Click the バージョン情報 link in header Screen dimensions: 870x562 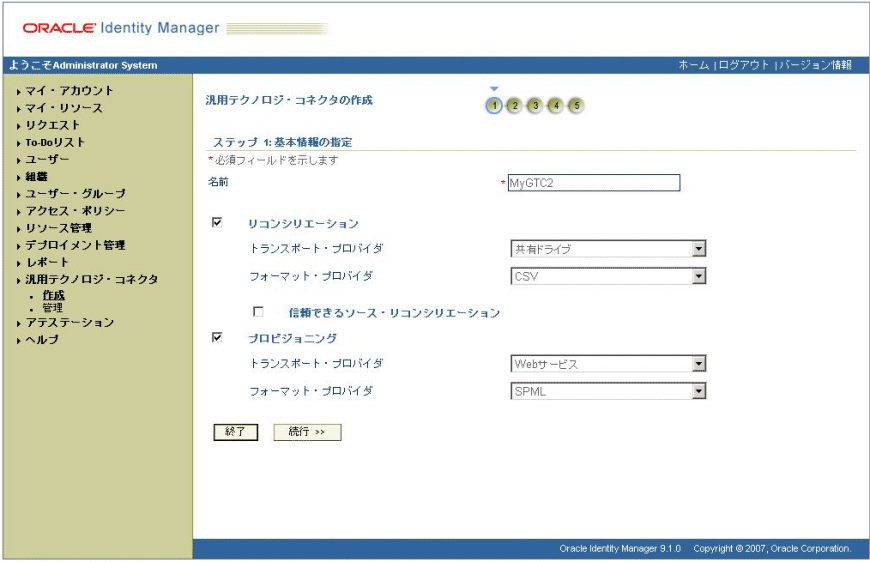click(816, 65)
